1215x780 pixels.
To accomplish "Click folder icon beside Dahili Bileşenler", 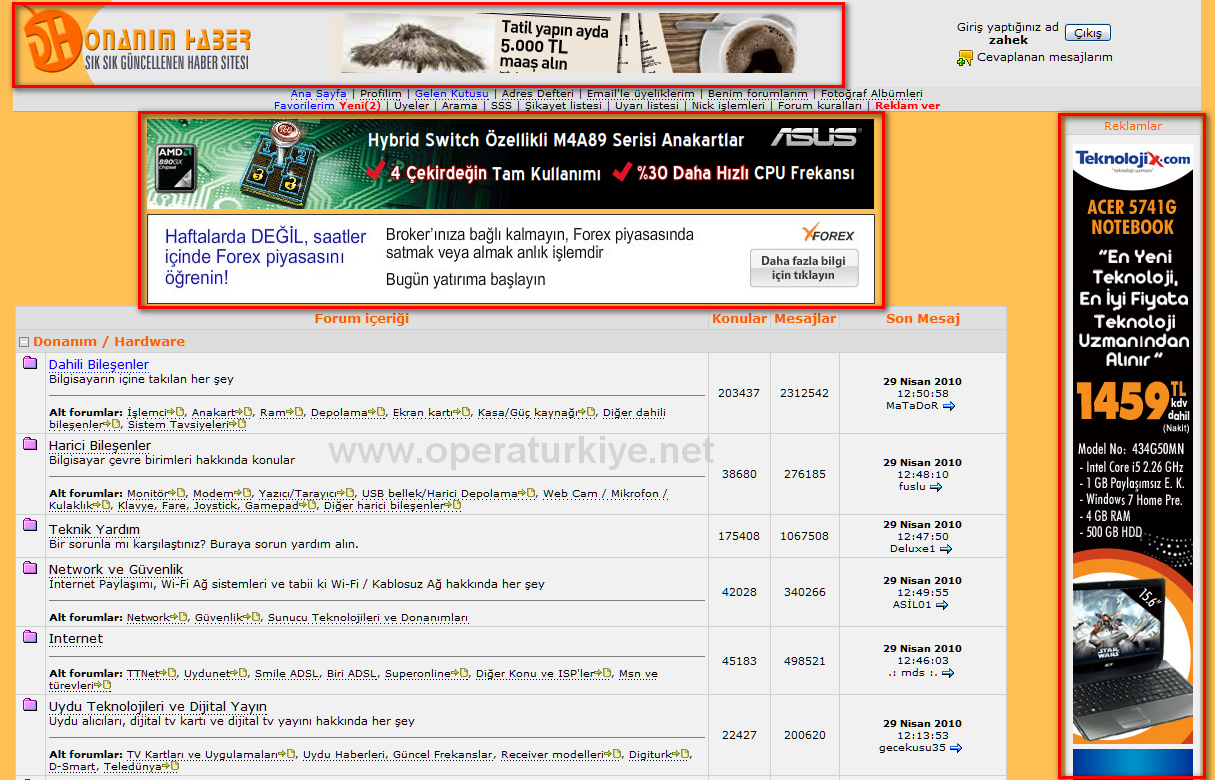I will coord(30,362).
